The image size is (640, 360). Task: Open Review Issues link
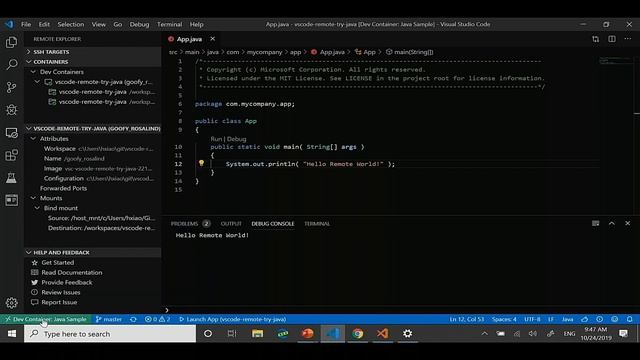pos(60,292)
